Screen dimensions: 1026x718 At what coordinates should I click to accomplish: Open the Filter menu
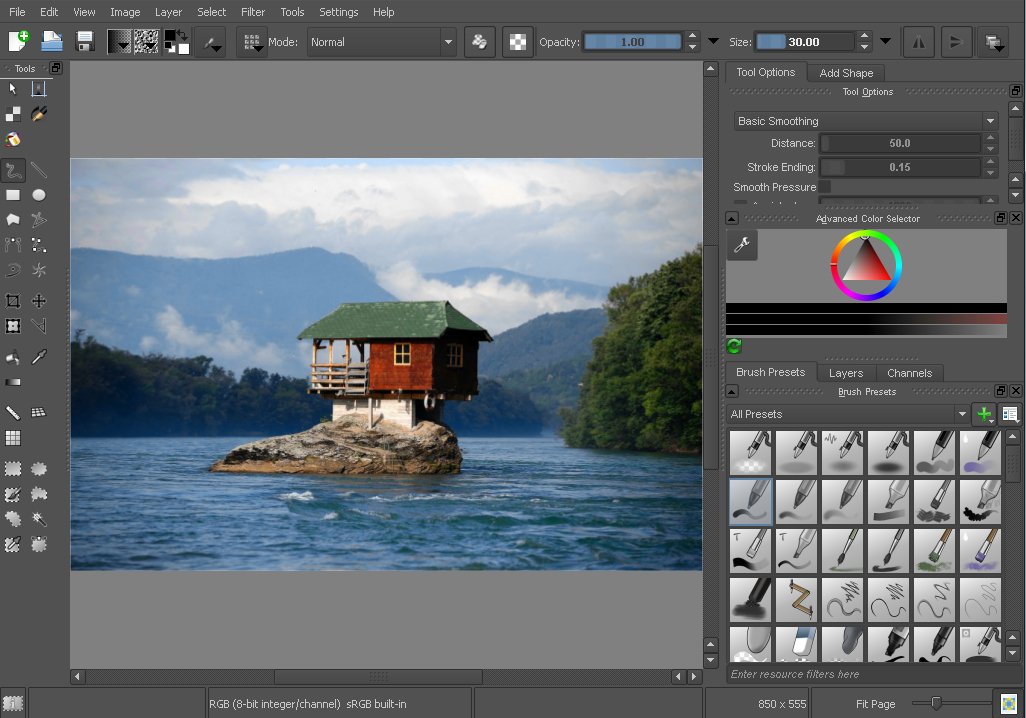point(253,12)
